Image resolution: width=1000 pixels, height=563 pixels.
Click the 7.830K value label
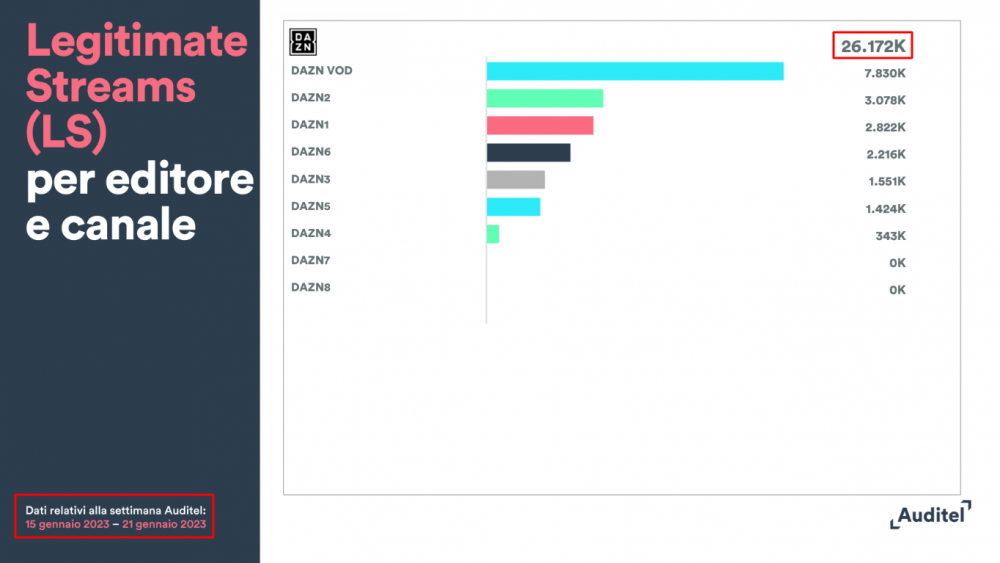coord(885,73)
